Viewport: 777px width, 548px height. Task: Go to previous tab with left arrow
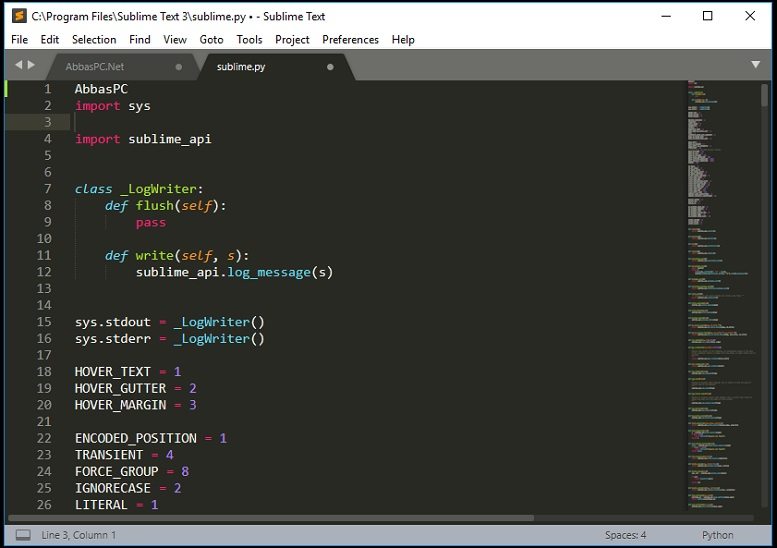coord(19,65)
